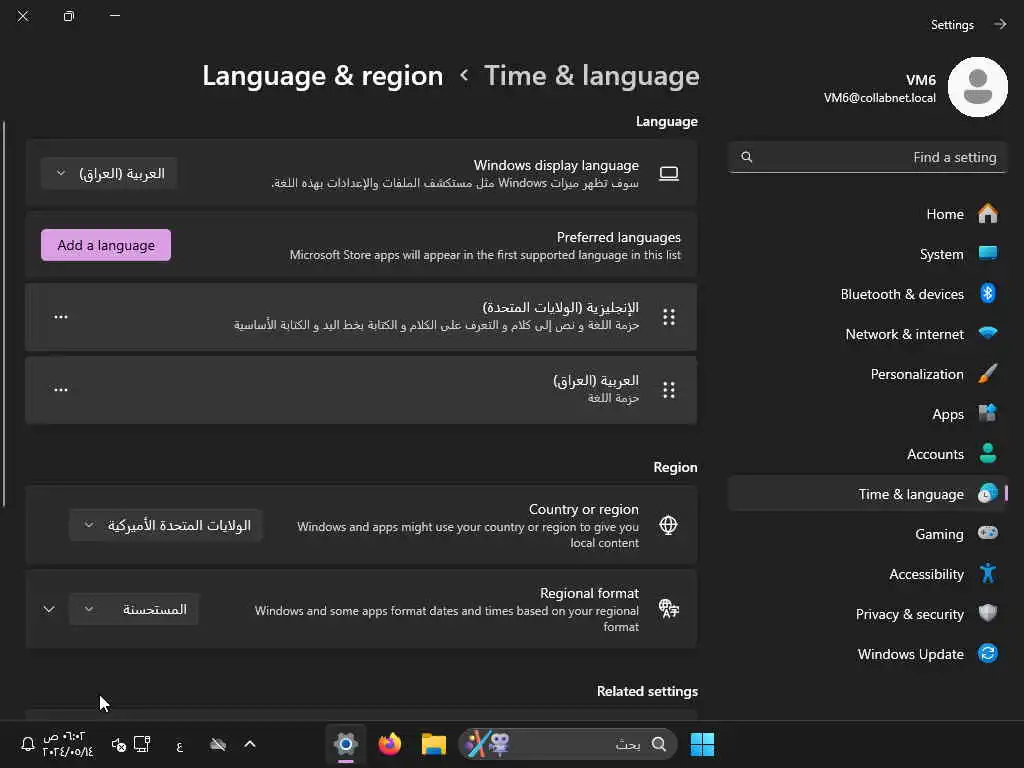Open Windows display language dropdown
This screenshot has height=768, width=1024.
[x=109, y=174]
